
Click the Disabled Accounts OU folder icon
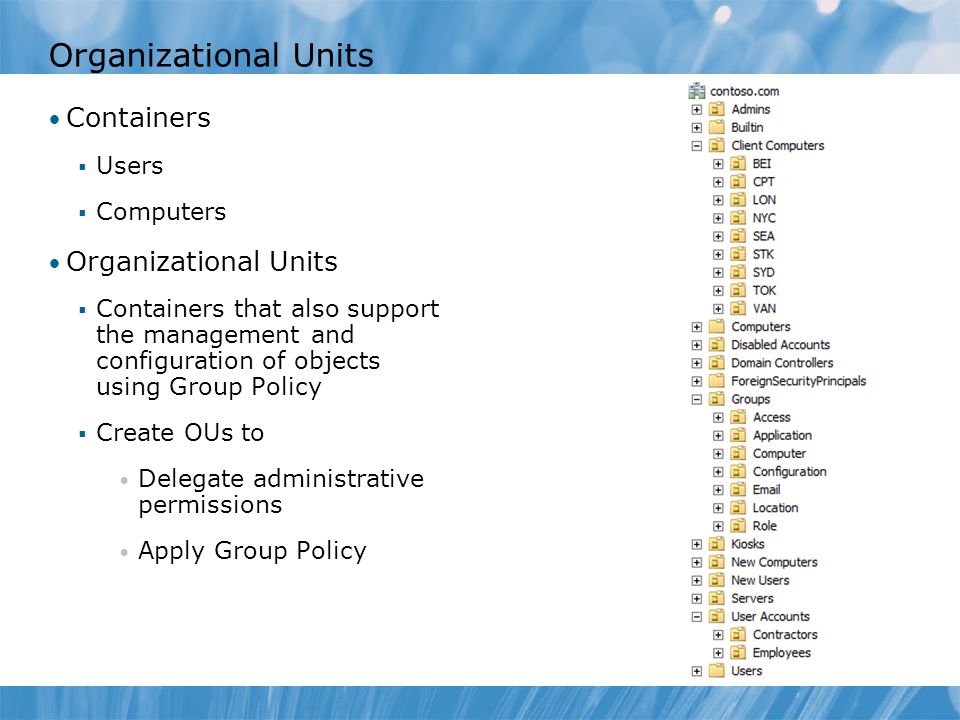(x=716, y=345)
